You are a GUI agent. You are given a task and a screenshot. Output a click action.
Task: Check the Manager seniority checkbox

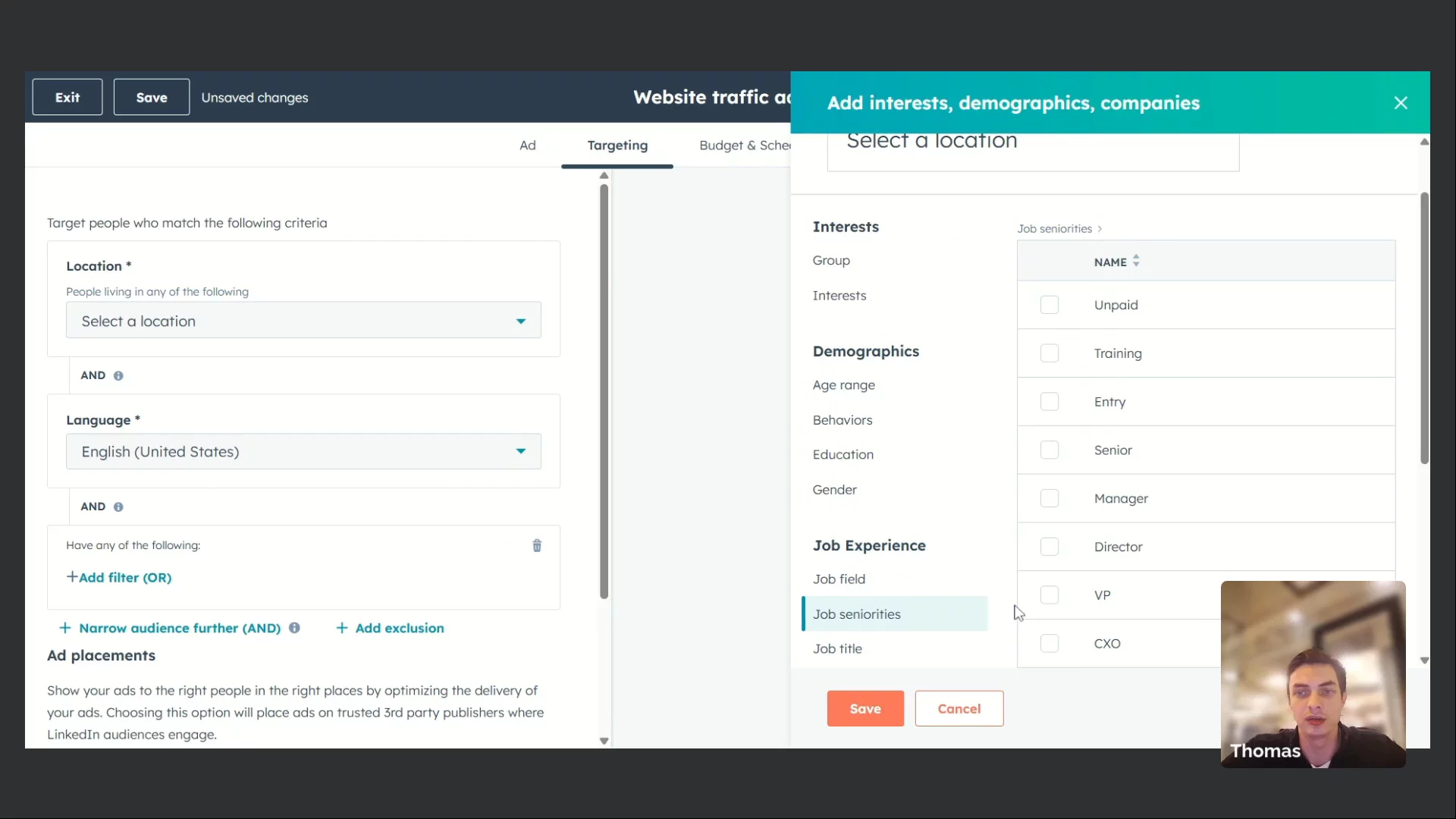pyautogui.click(x=1049, y=498)
